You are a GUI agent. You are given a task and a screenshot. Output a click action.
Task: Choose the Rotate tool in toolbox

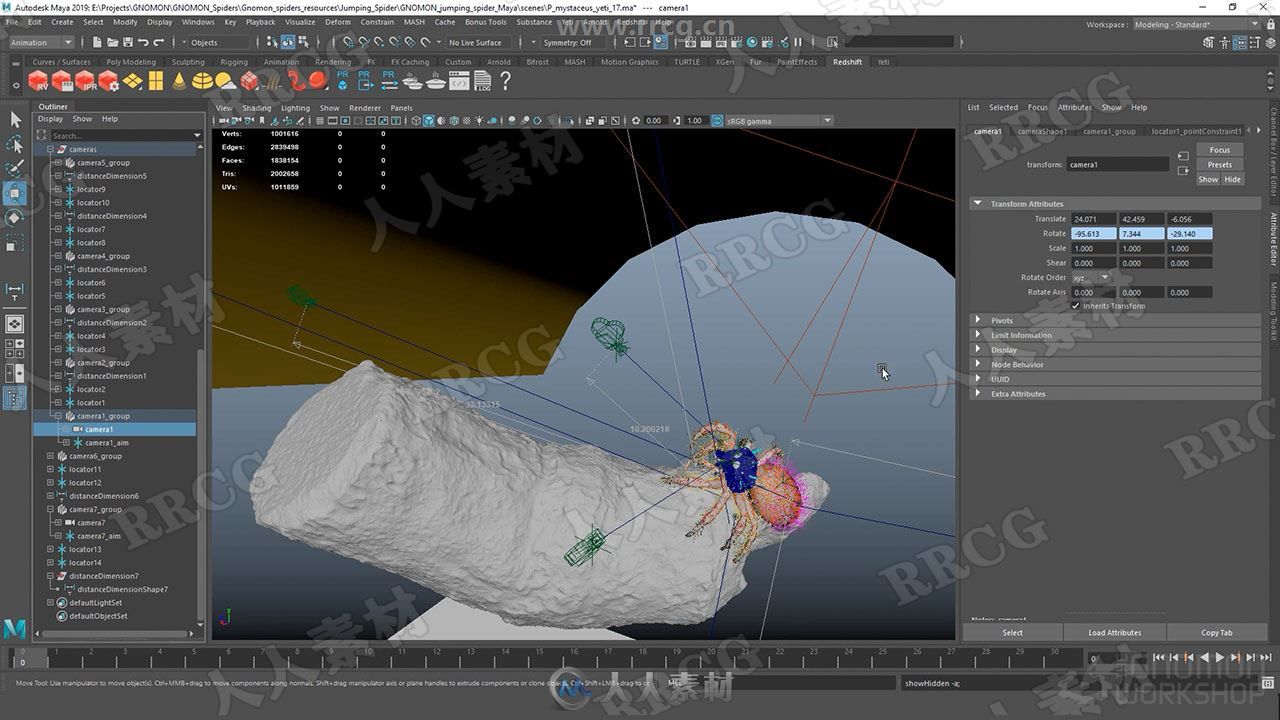click(15, 218)
